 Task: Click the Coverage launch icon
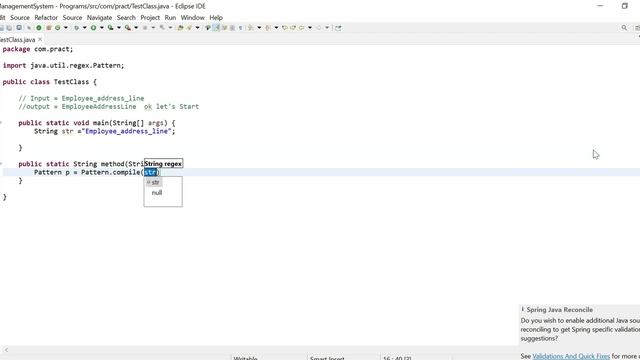pos(111,28)
